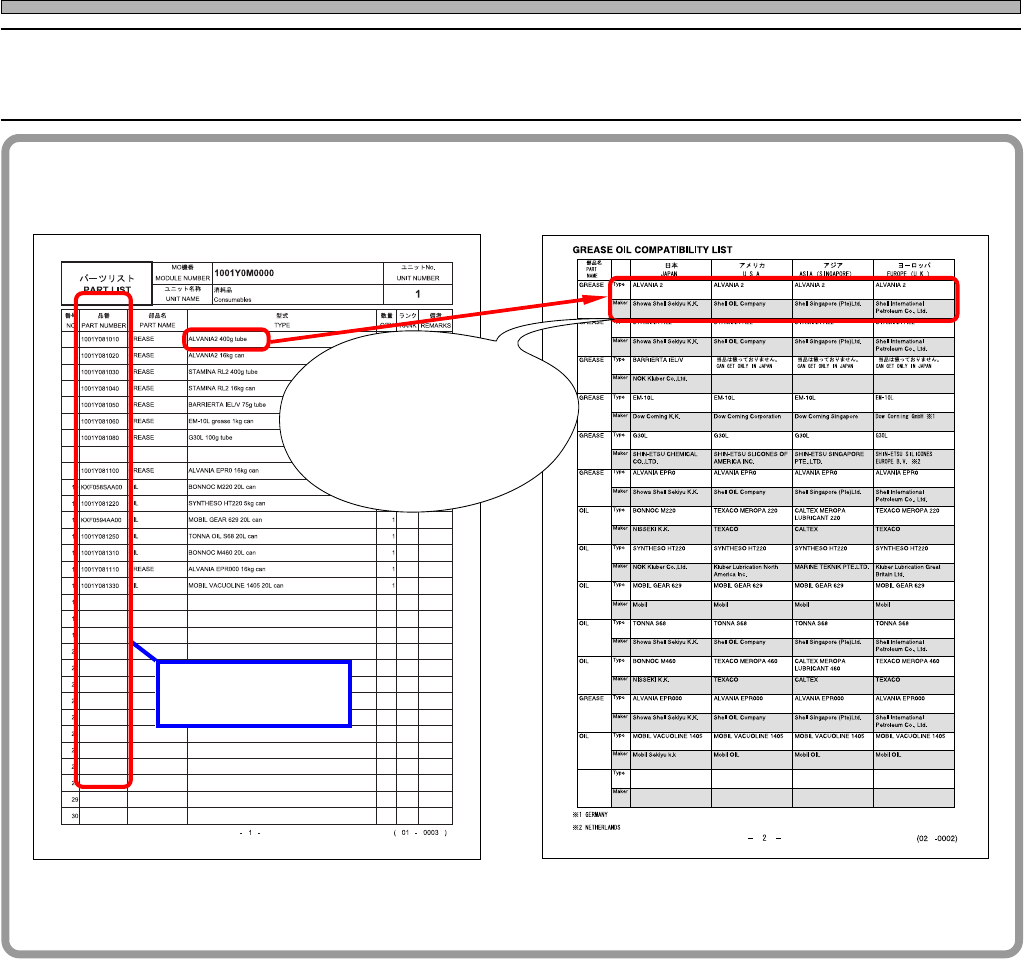The height and width of the screenshot is (959, 1024).
Task: Click "BARRIERTA IEL/V" in compatibility list
Action: tap(658, 361)
